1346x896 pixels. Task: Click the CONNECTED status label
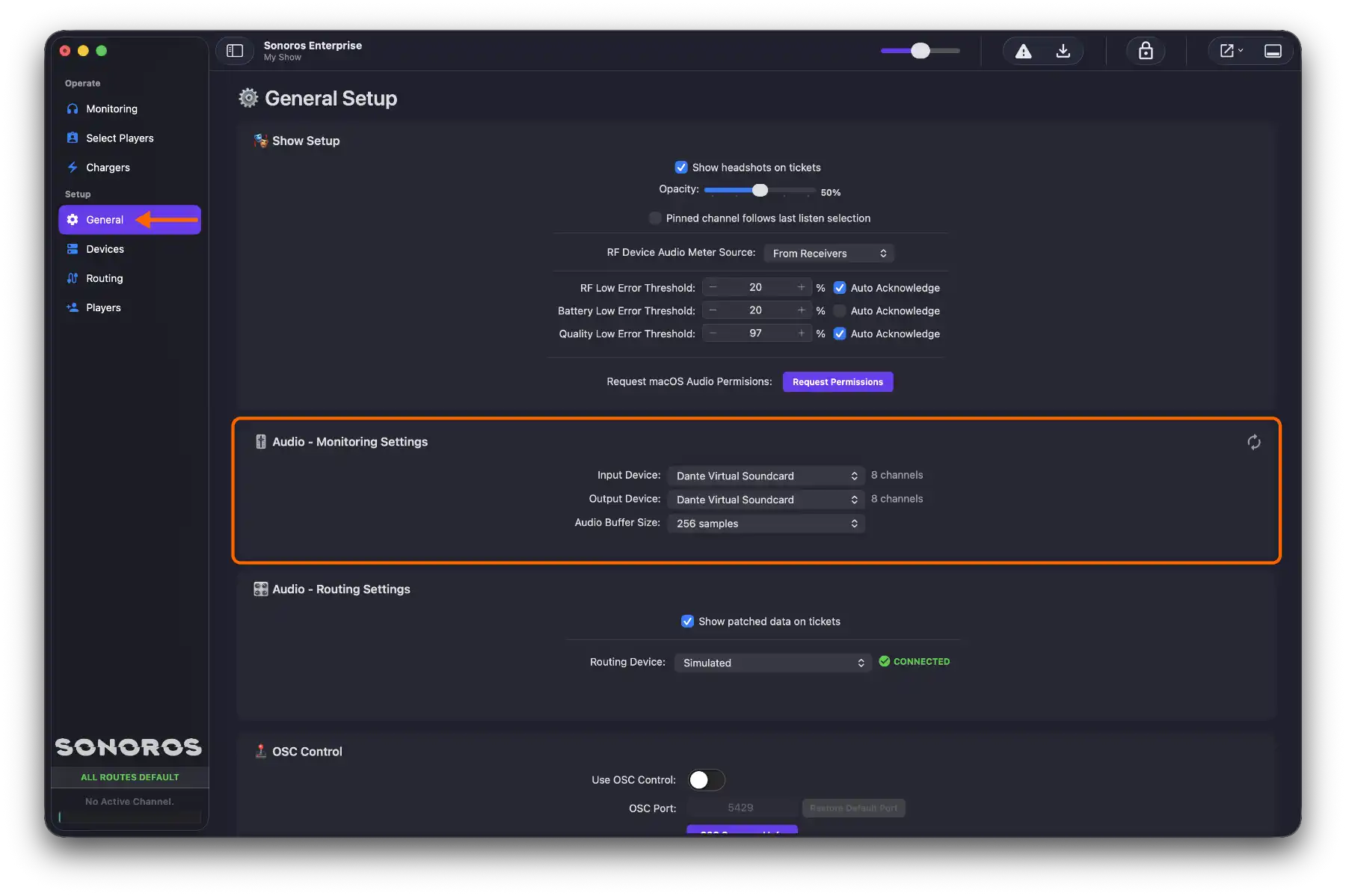(921, 662)
